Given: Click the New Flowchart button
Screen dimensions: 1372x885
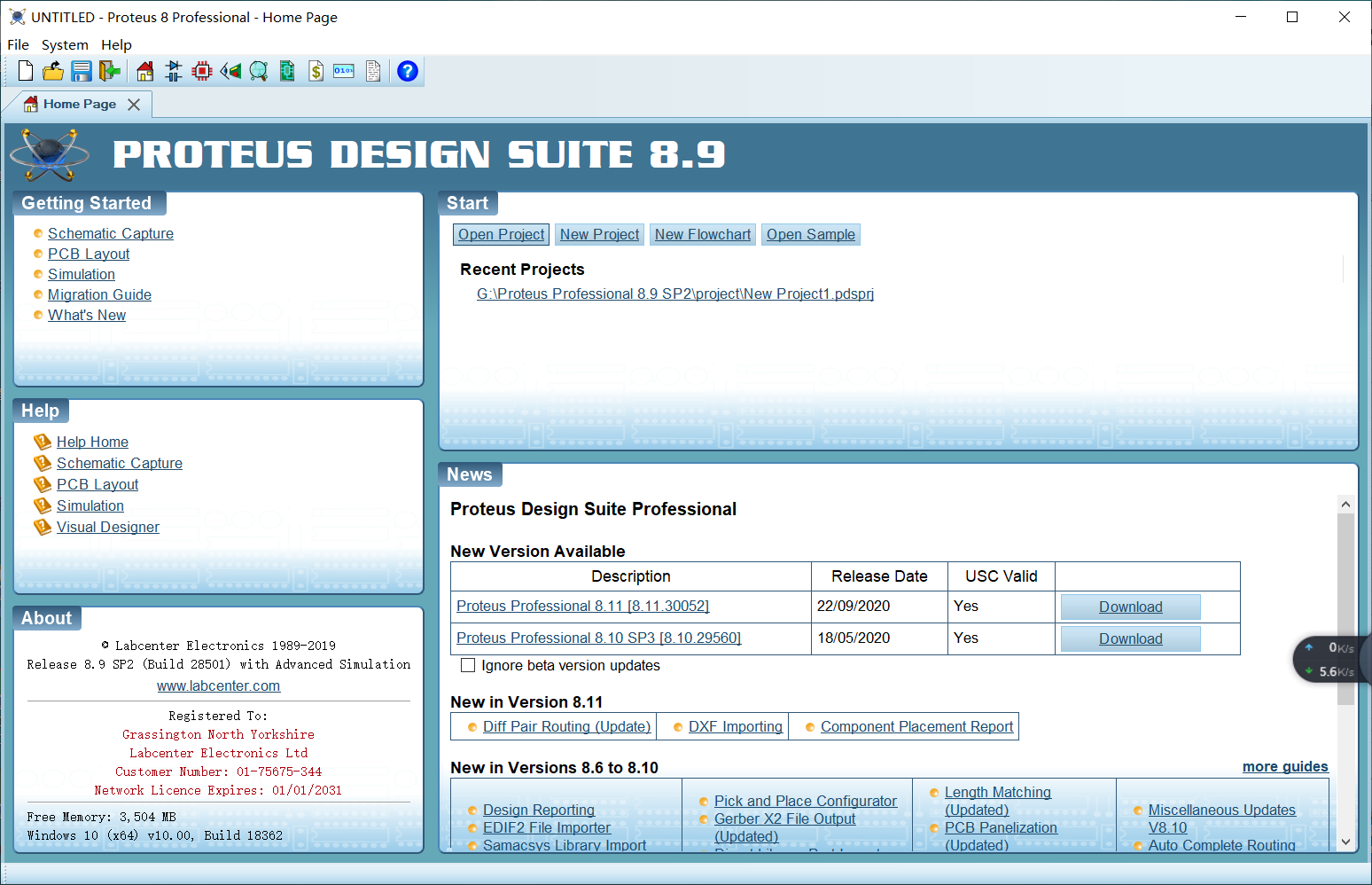Looking at the screenshot, I should coord(703,234).
